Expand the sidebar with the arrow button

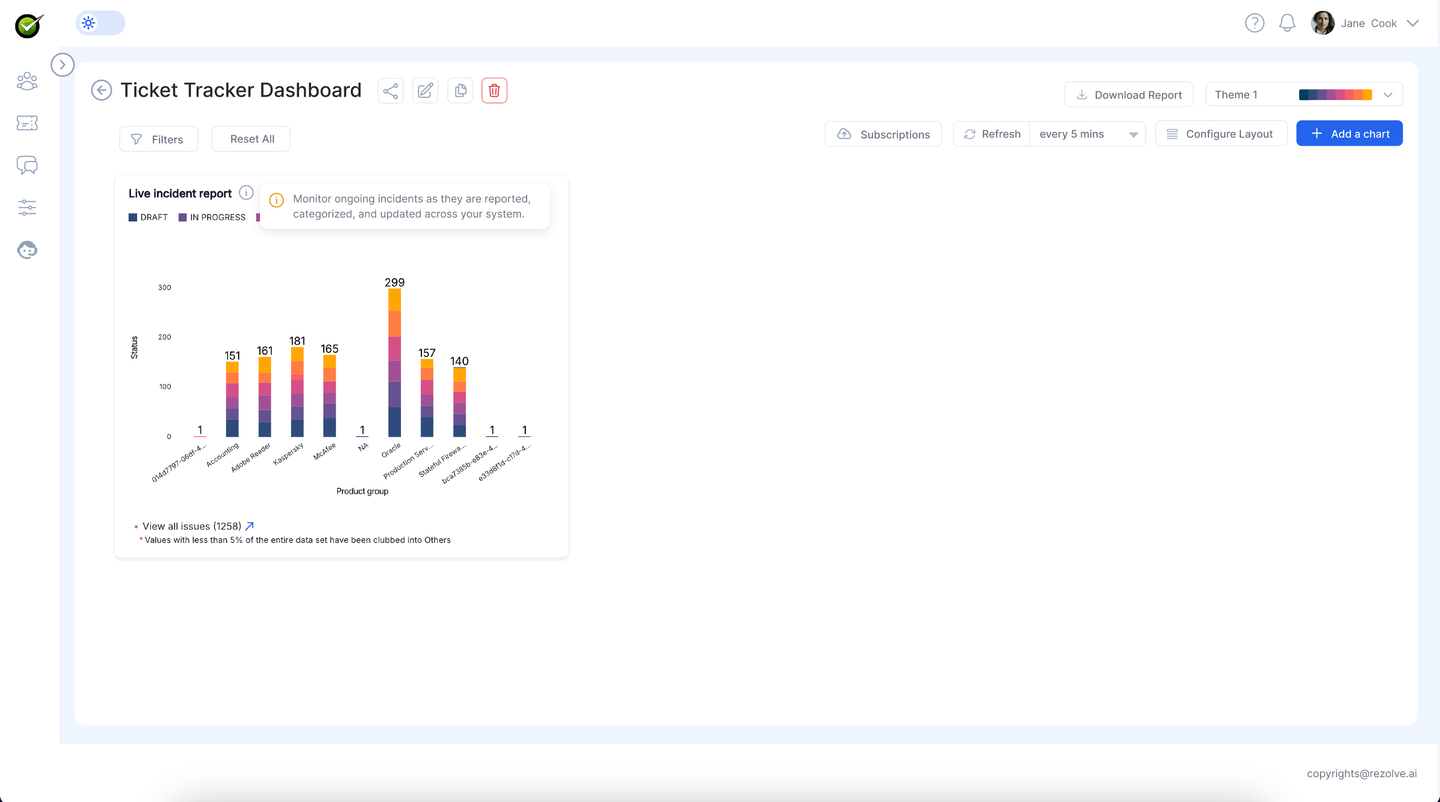point(62,65)
